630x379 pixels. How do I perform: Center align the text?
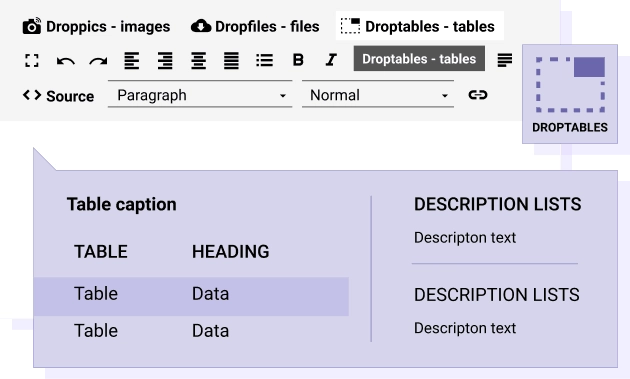point(198,61)
